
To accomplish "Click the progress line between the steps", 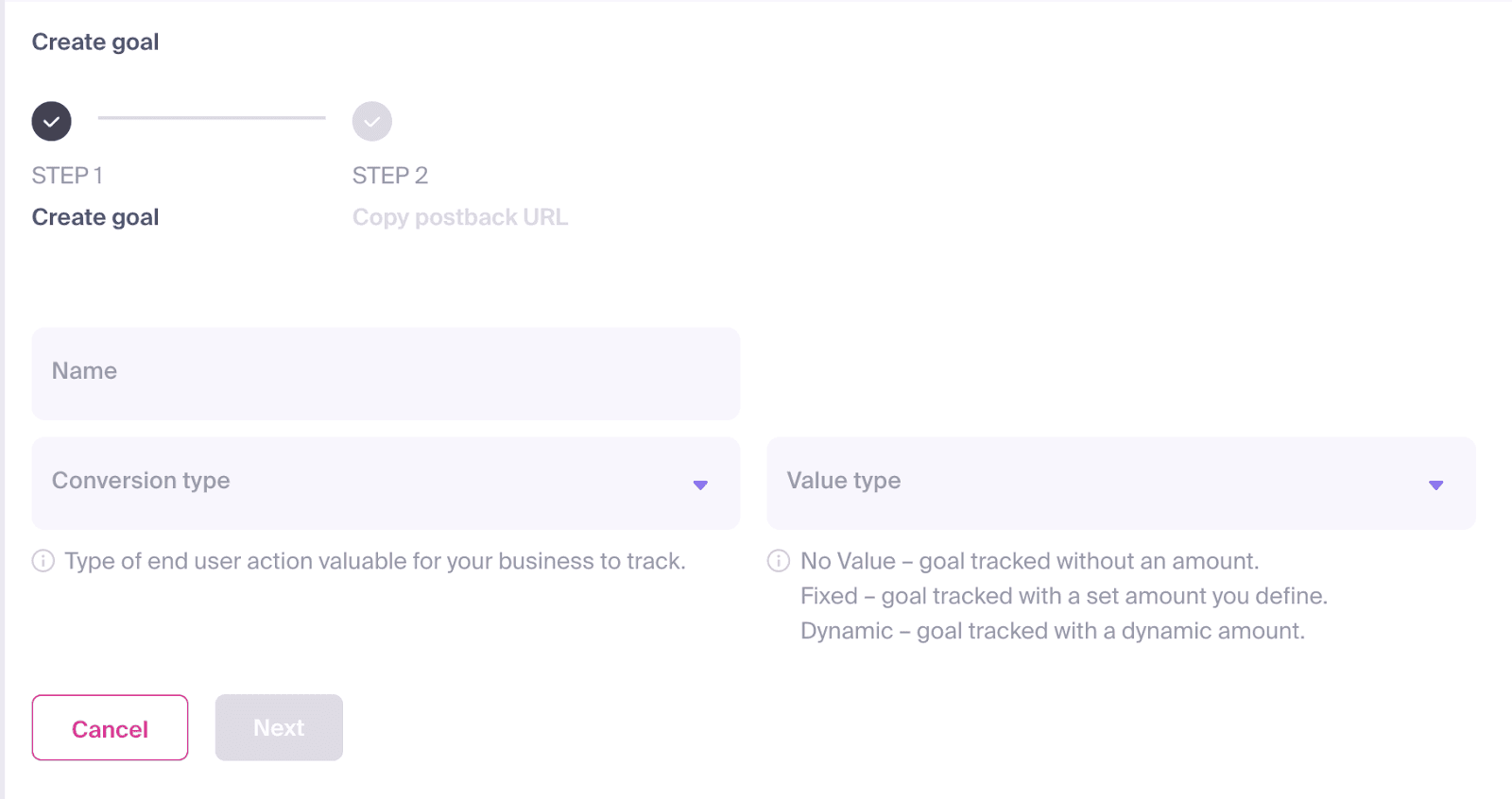I will pos(212,118).
